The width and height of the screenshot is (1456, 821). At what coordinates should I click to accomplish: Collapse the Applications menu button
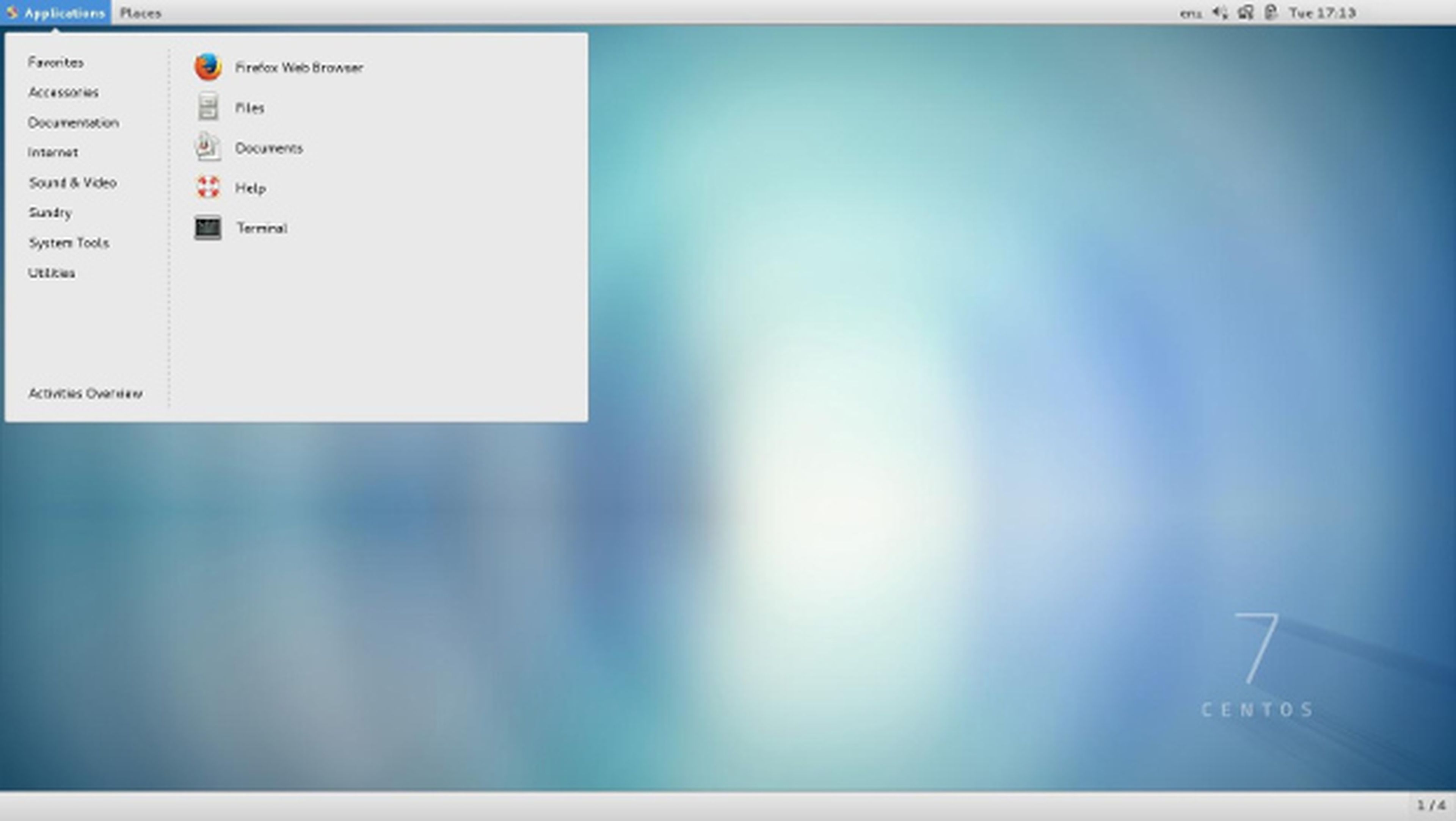[56, 13]
